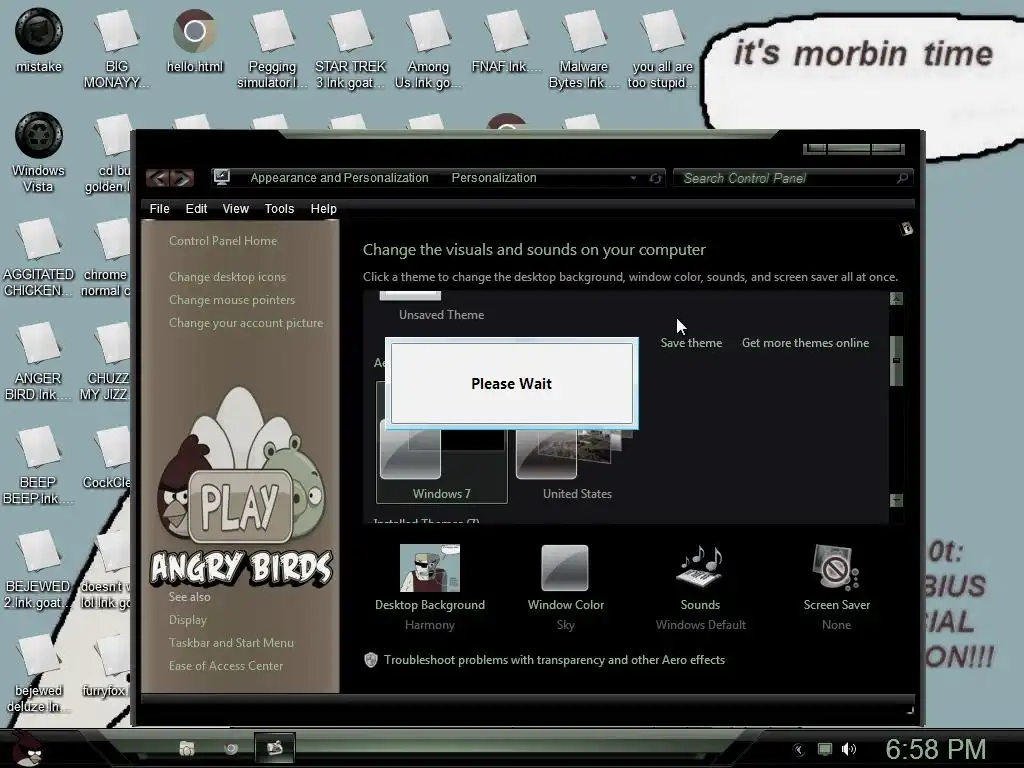The height and width of the screenshot is (768, 1024).
Task: Click the help icon in Personalization window
Action: click(906, 229)
